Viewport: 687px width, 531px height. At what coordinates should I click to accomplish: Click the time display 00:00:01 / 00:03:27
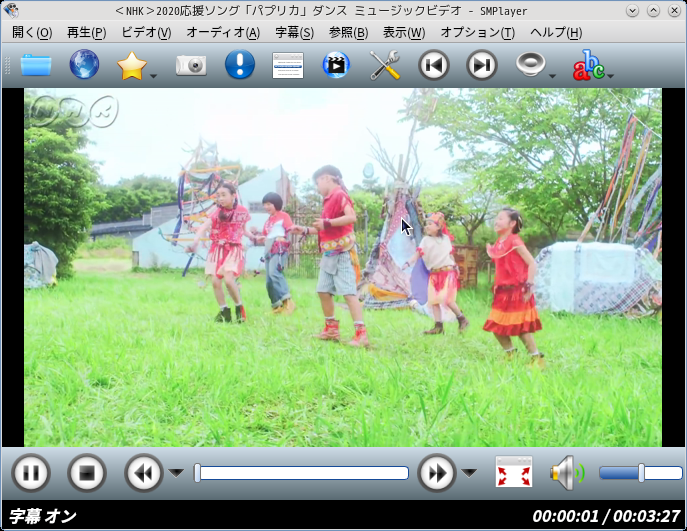coord(606,517)
